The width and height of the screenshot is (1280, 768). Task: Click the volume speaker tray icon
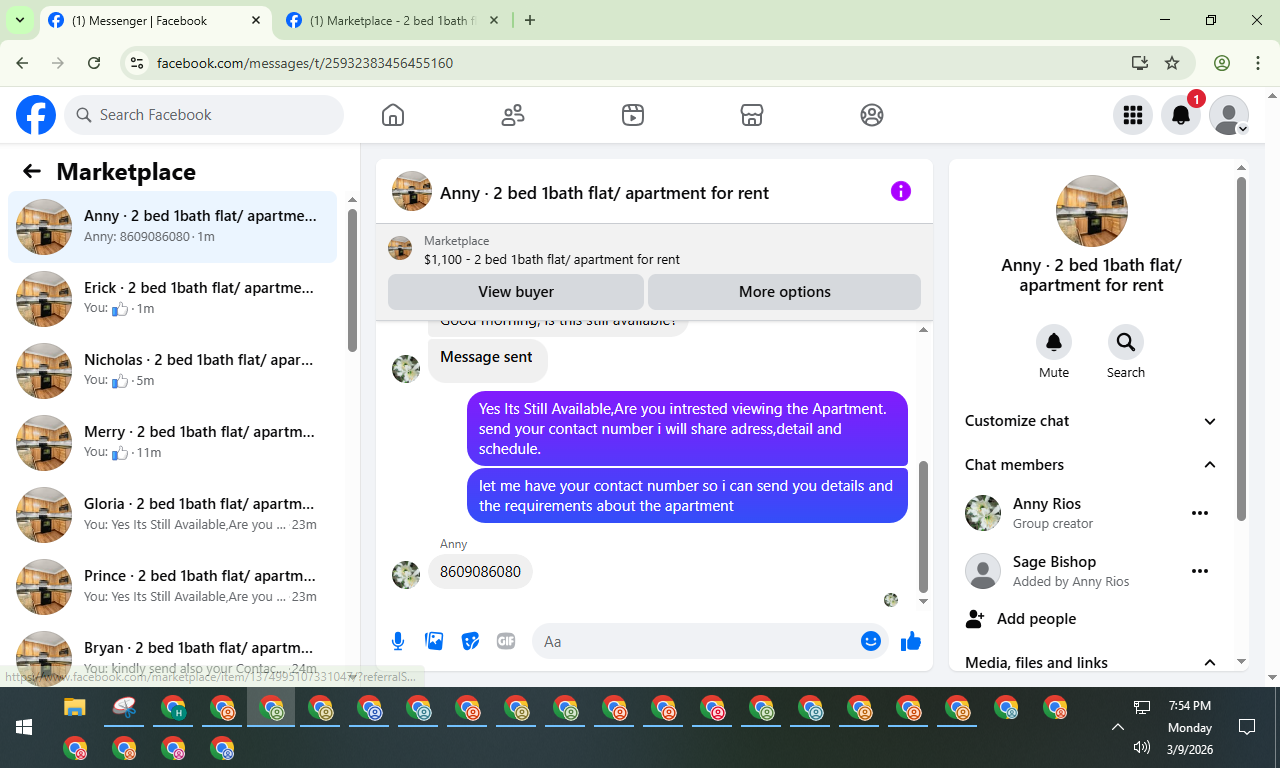coord(1142,747)
